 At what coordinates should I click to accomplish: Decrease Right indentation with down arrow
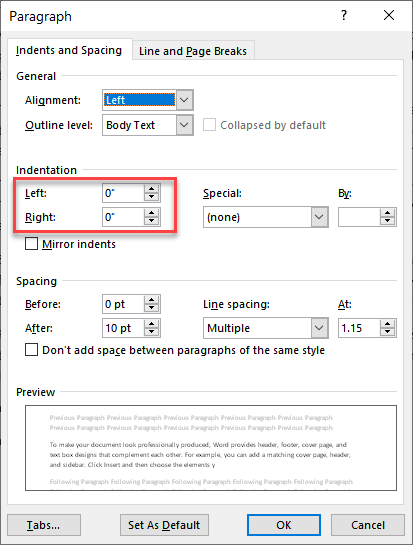(x=152, y=221)
